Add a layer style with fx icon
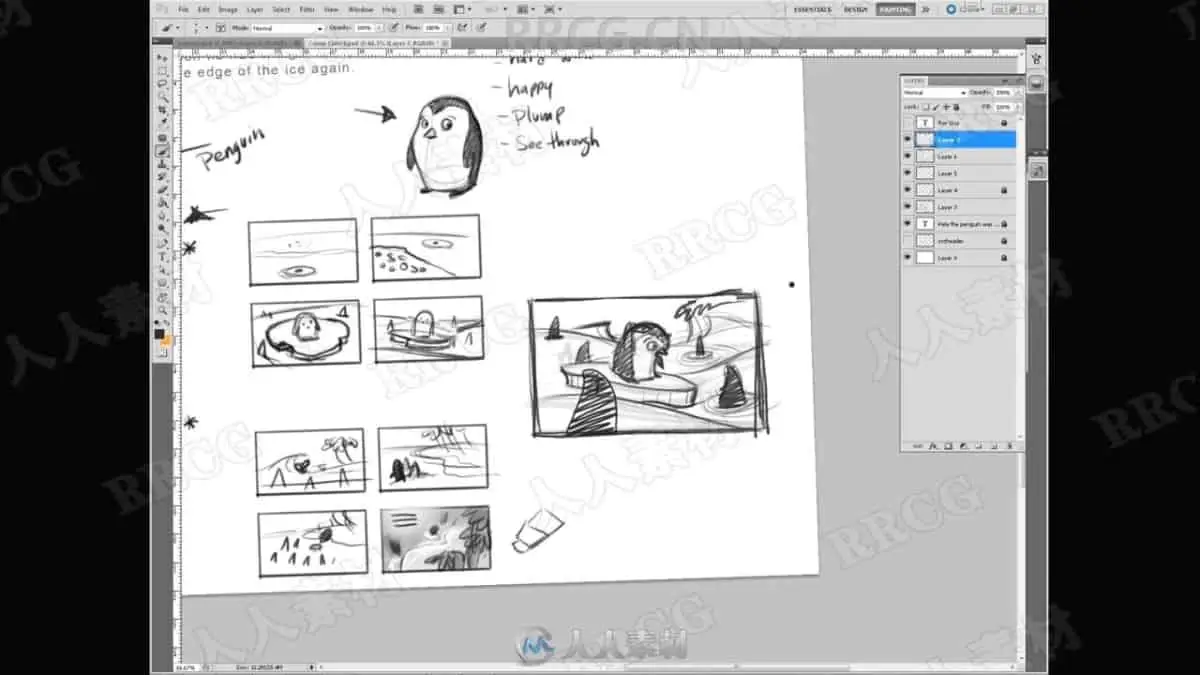This screenshot has width=1200, height=675. point(932,446)
